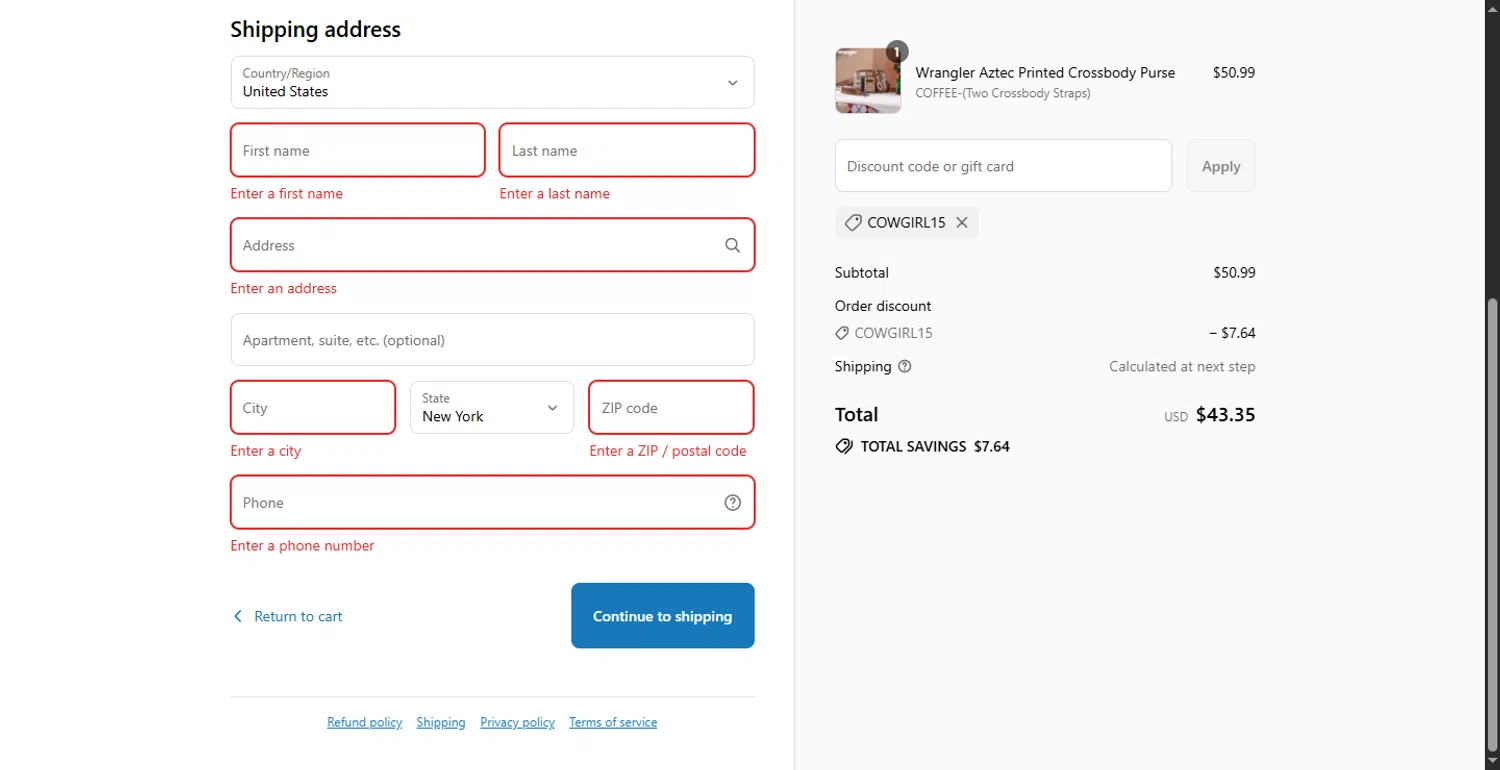Click the City input field
Viewport: 1500px width, 770px height.
pyautogui.click(x=313, y=407)
